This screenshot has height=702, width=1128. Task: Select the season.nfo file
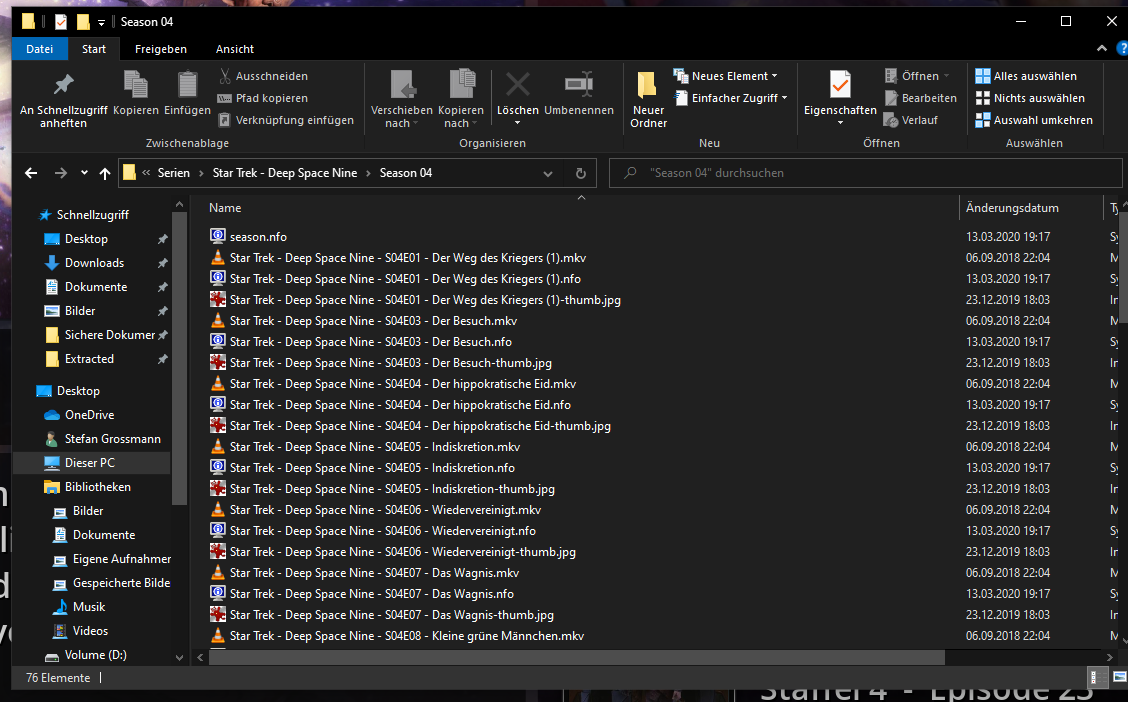[258, 237]
